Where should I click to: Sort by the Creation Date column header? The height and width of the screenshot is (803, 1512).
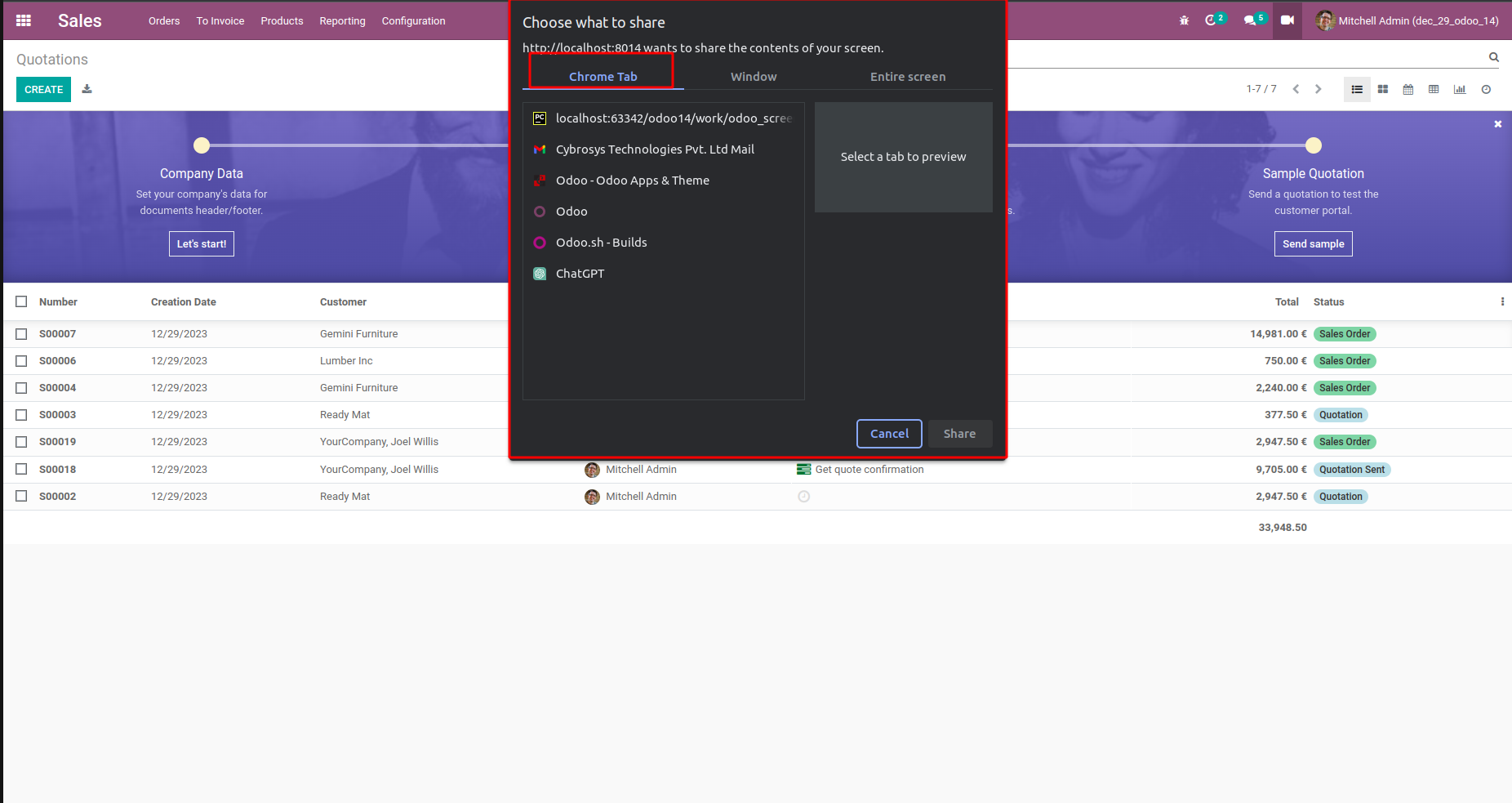[x=184, y=302]
